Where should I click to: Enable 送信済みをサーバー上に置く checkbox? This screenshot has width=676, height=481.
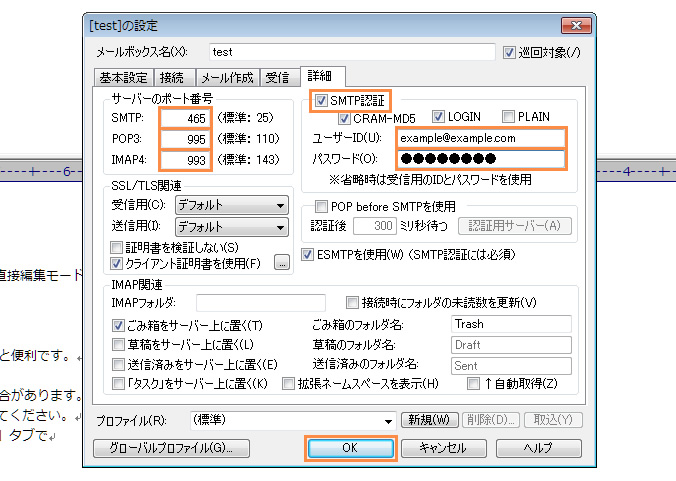click(x=118, y=365)
